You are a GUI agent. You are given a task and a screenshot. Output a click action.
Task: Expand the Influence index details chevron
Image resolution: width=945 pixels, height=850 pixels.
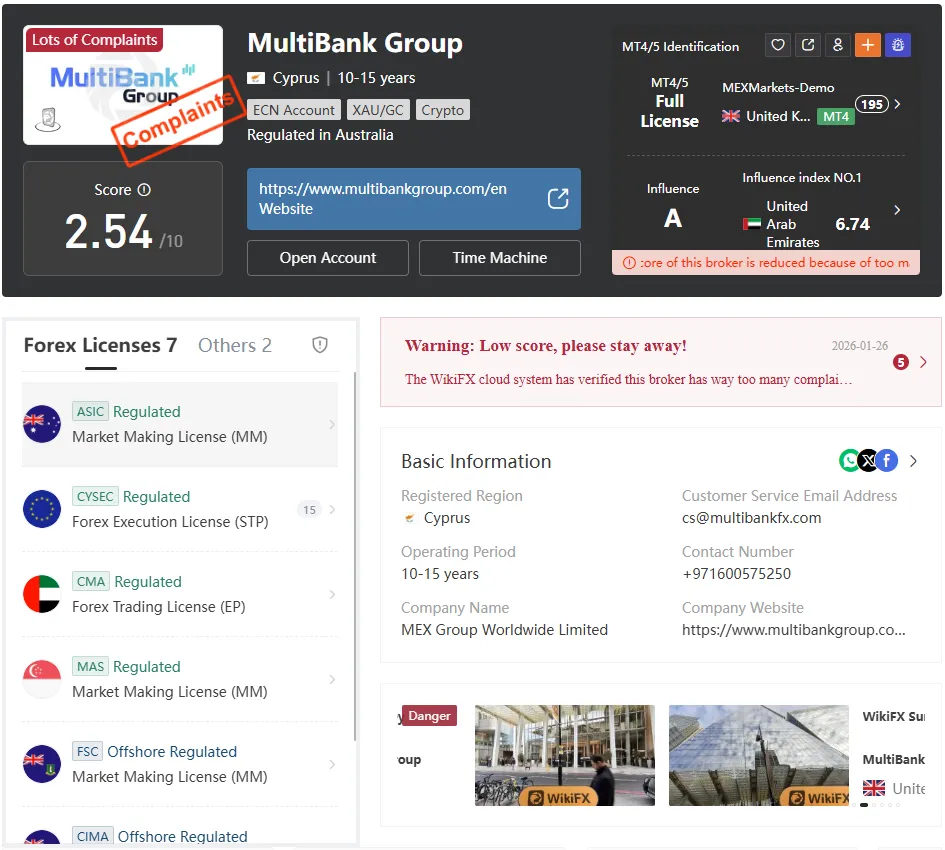pyautogui.click(x=897, y=210)
